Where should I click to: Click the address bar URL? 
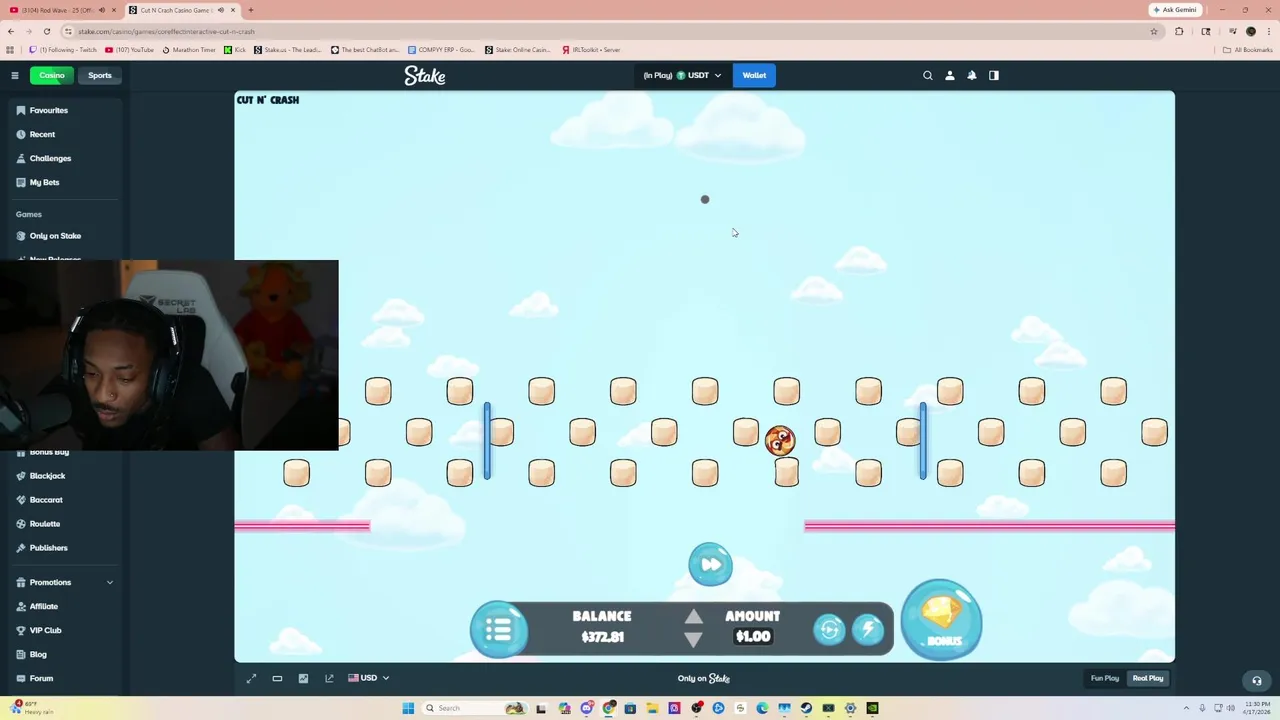pyautogui.click(x=166, y=31)
